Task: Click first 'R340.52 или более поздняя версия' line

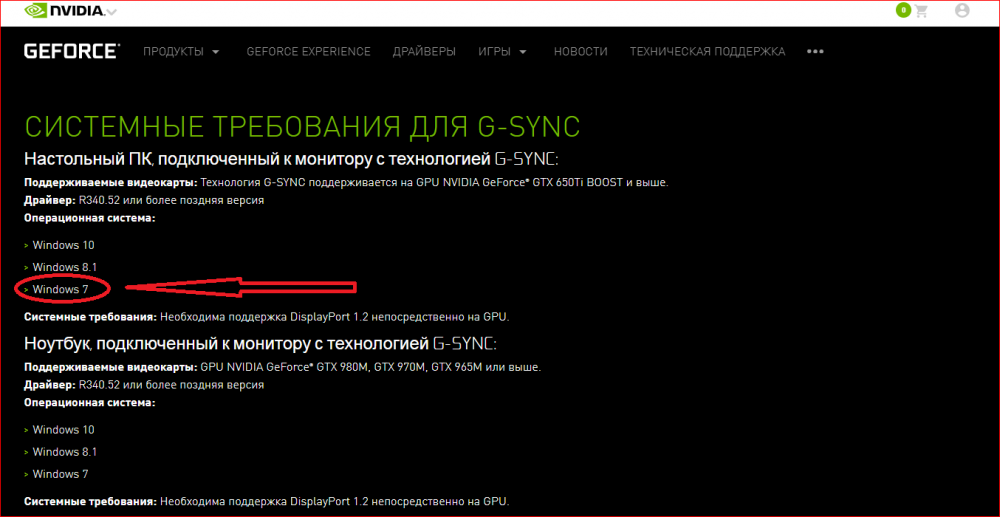Action: [x=172, y=200]
